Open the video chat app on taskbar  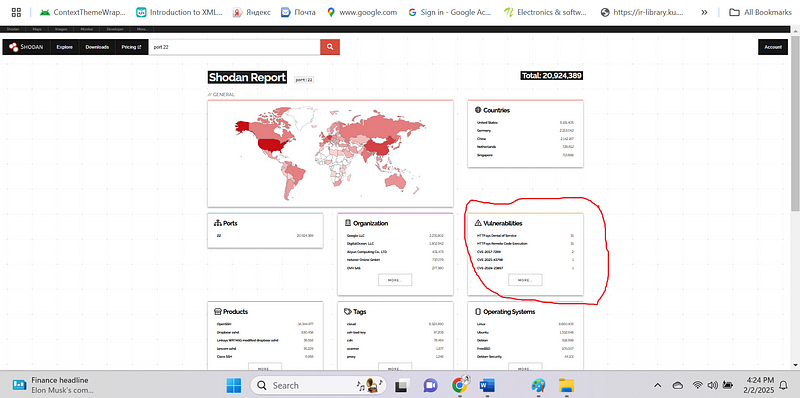click(431, 385)
